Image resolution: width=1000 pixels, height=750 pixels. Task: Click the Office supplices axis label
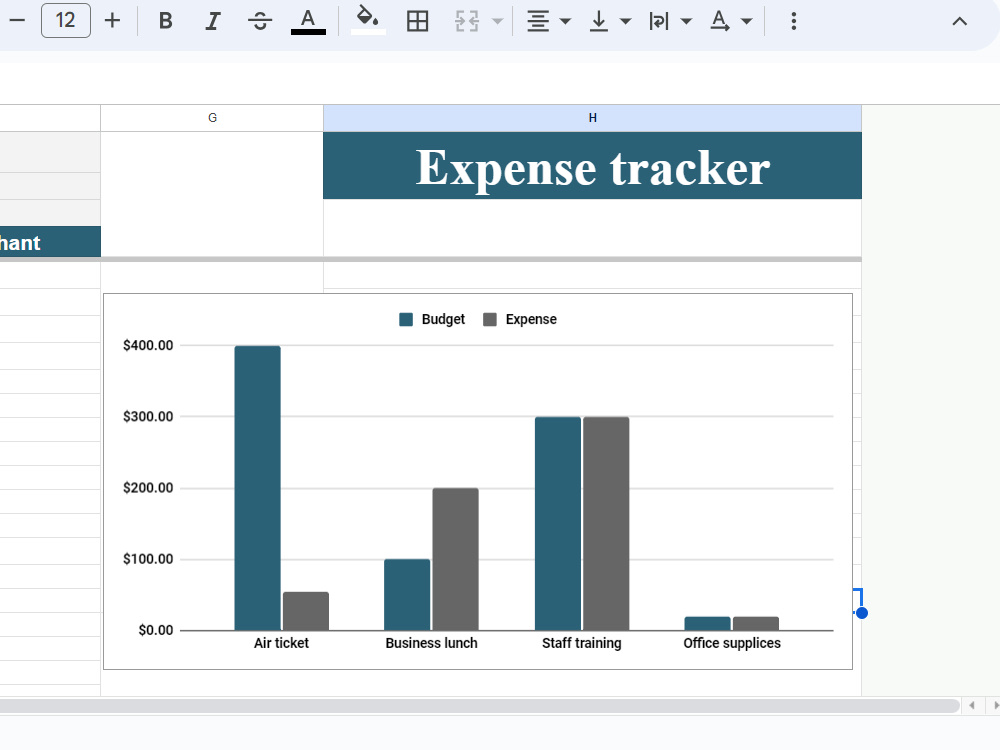(x=732, y=643)
